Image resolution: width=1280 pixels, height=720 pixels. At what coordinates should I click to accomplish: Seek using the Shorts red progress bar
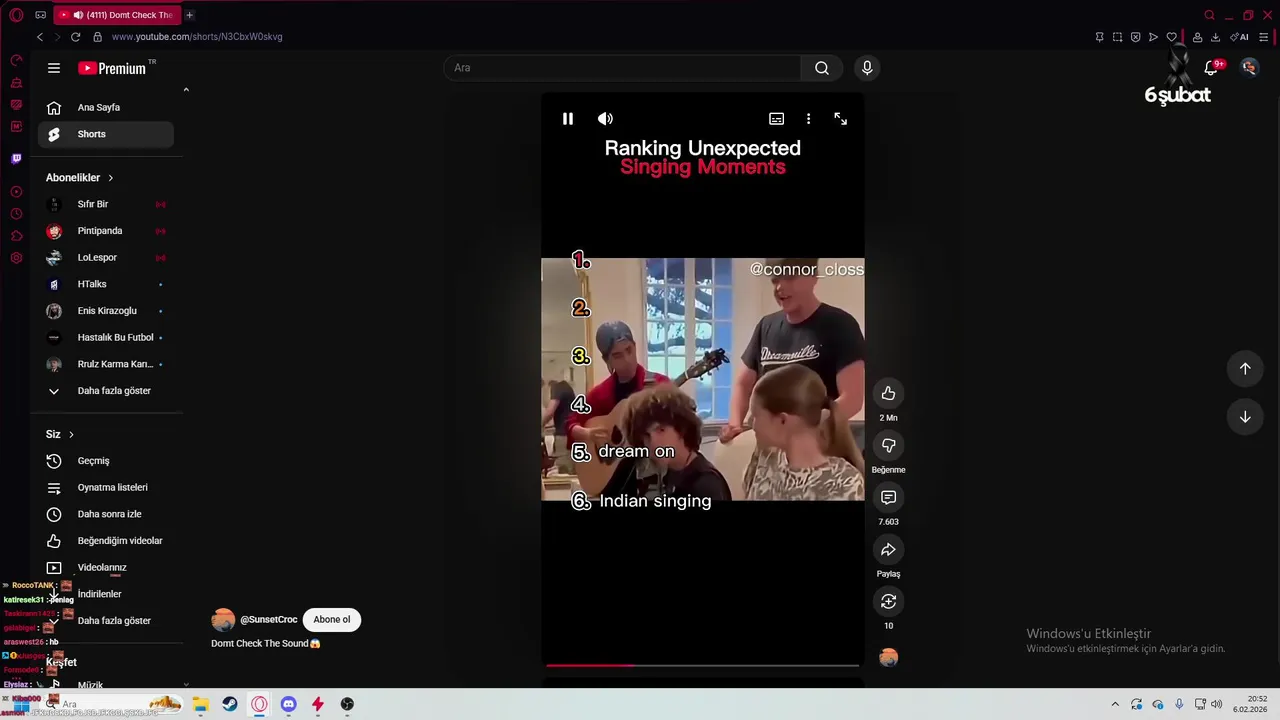702,665
